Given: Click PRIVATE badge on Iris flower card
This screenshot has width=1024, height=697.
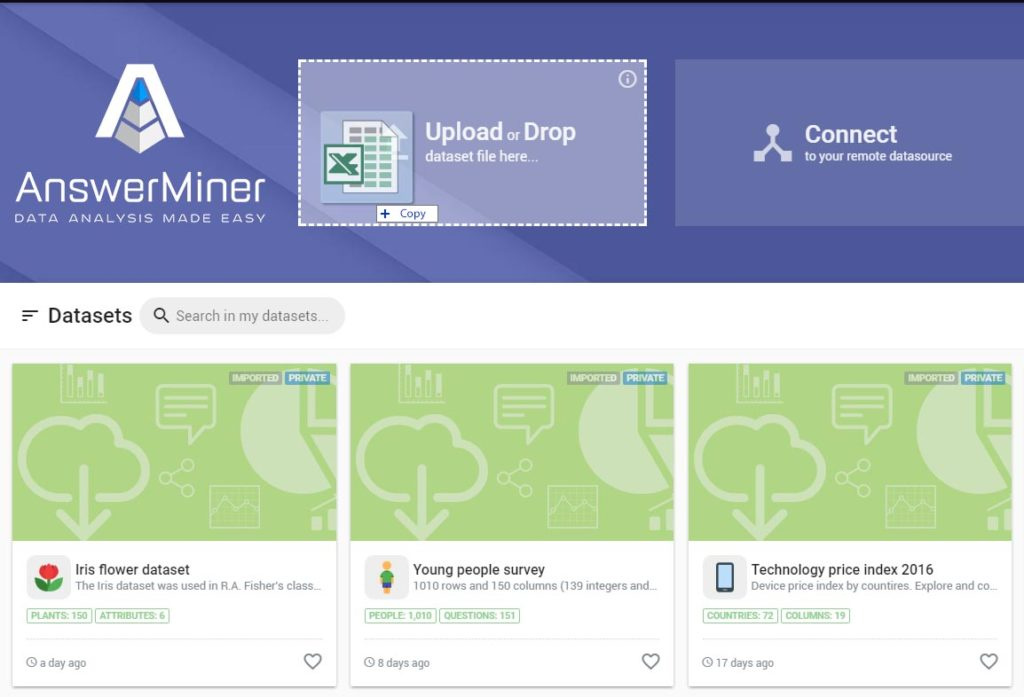Looking at the screenshot, I should point(308,378).
